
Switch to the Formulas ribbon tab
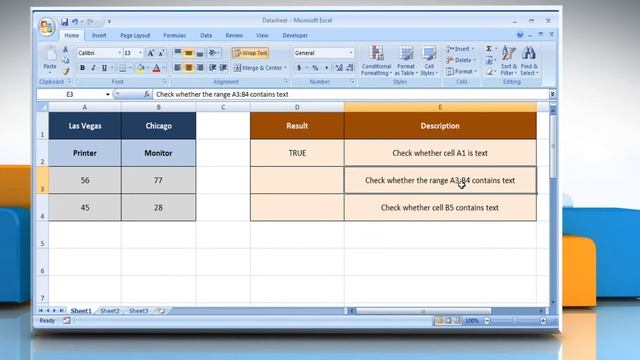[x=175, y=36]
